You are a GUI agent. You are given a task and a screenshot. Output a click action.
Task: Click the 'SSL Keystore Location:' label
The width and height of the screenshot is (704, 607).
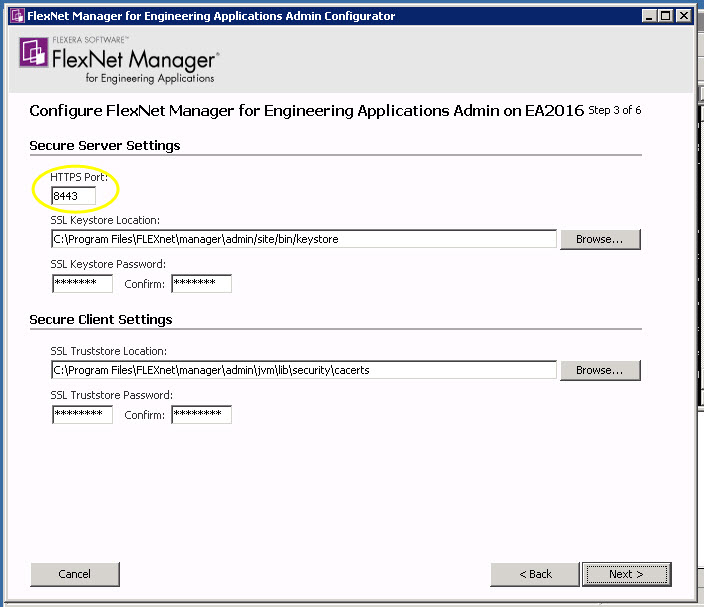[x=105, y=220]
